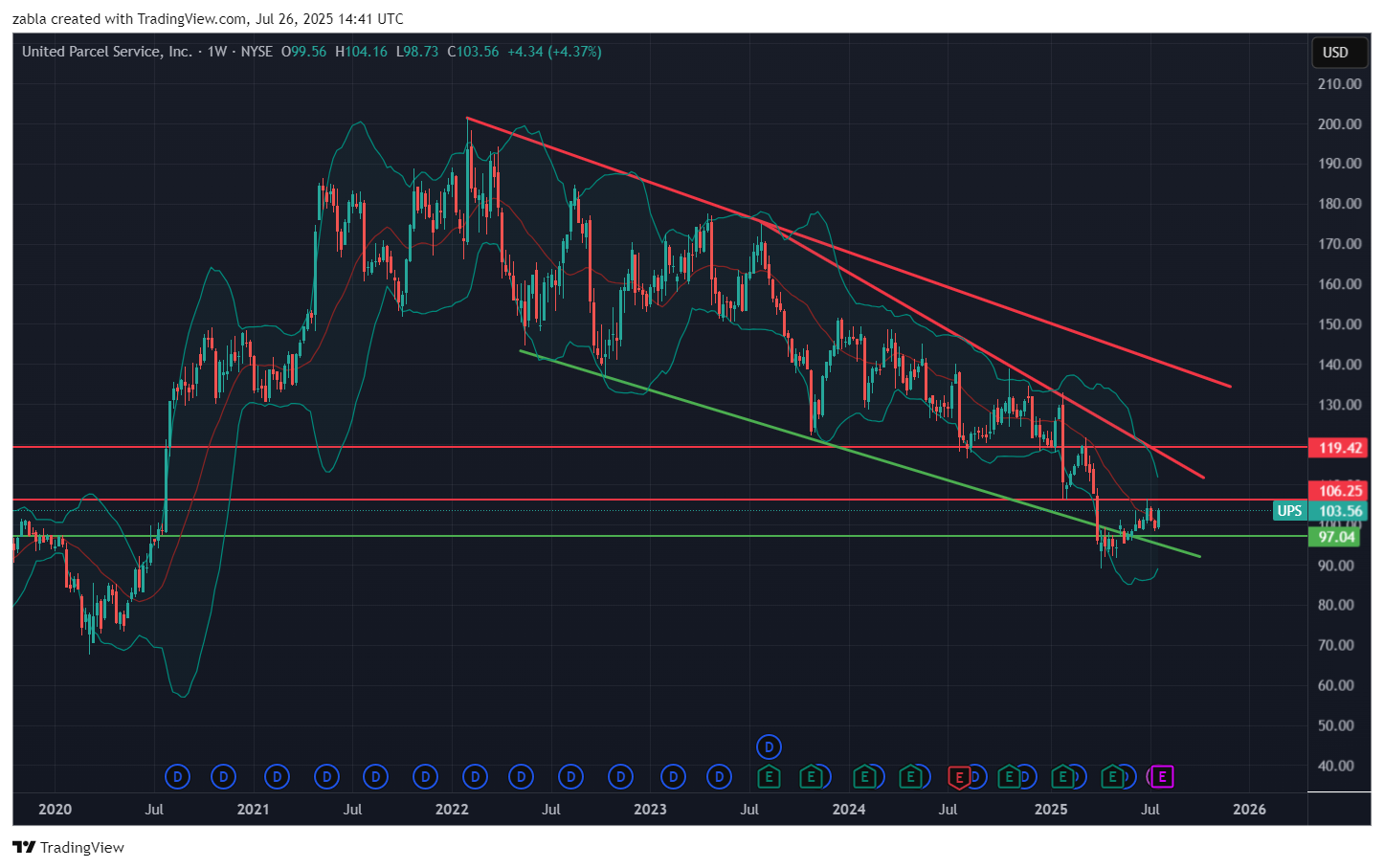Select the dividend marker dated May 2023

click(720, 777)
